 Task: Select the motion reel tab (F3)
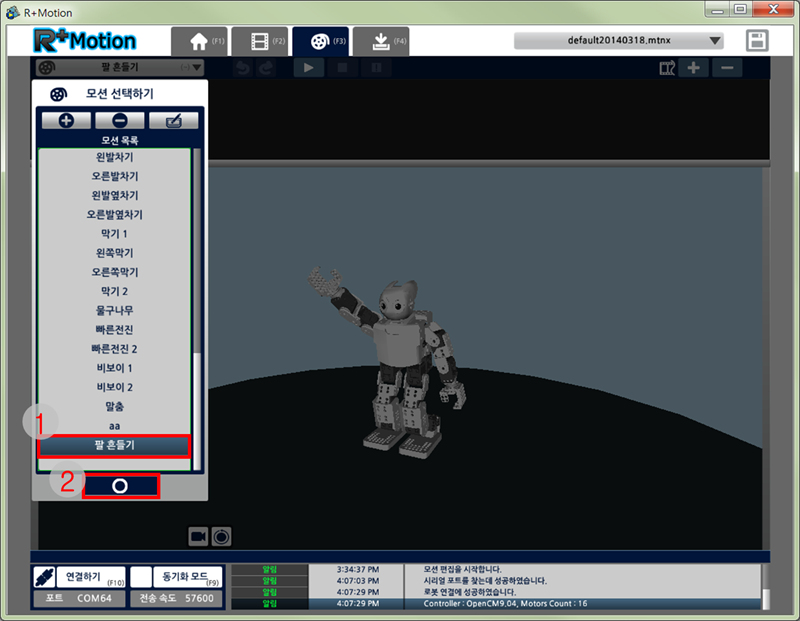321,41
